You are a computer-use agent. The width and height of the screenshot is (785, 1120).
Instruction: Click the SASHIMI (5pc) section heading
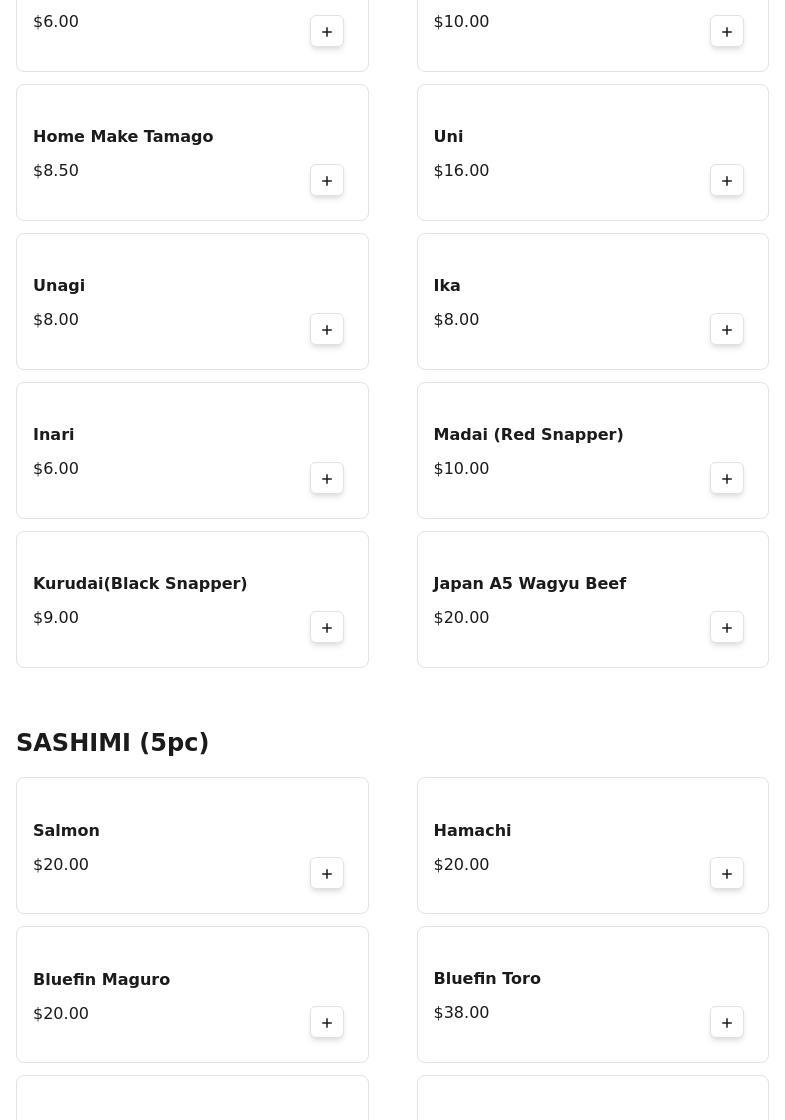[x=112, y=742]
